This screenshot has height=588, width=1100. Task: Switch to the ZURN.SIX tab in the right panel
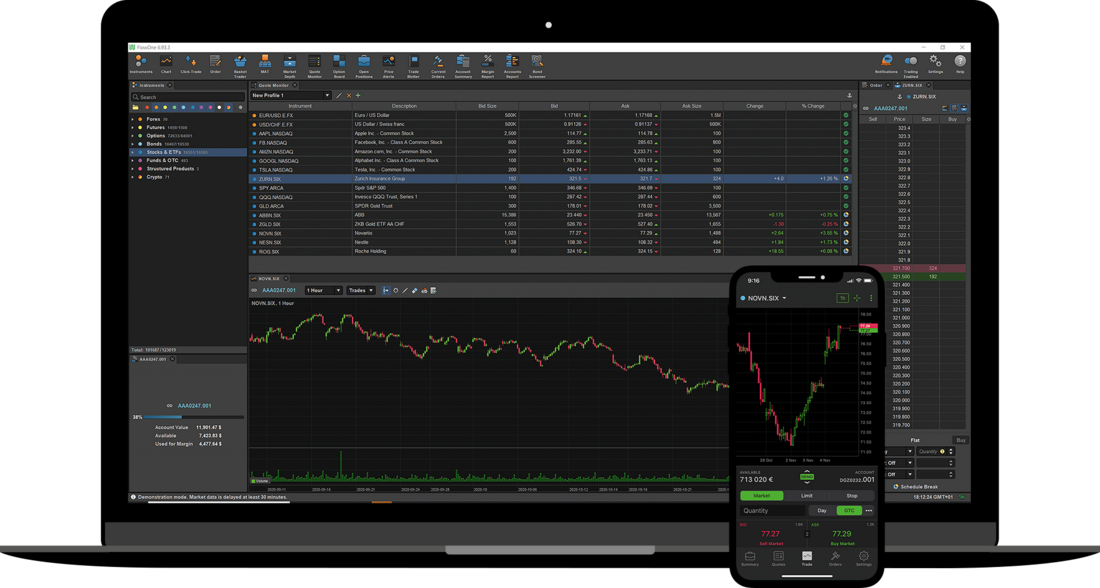912,85
